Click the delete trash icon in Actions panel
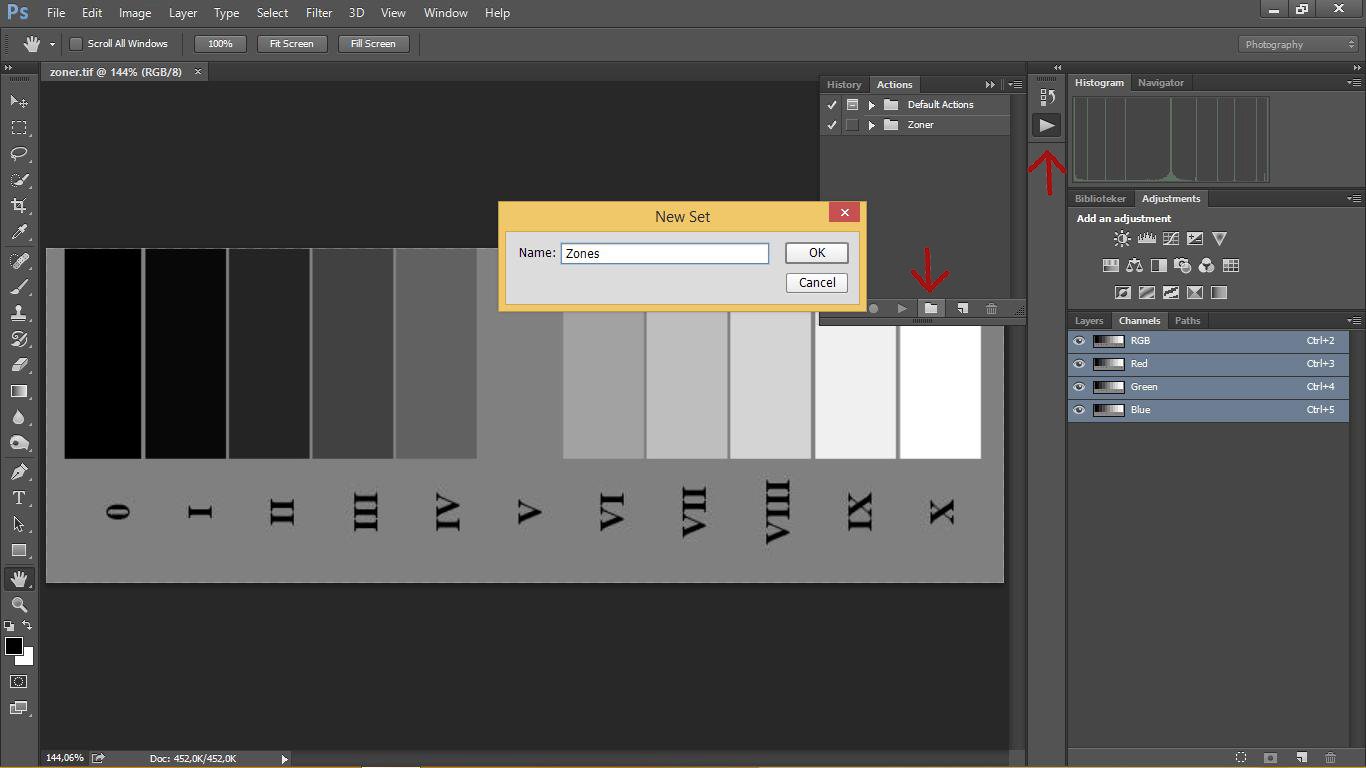Screen dimensions: 1366x768 [x=991, y=309]
